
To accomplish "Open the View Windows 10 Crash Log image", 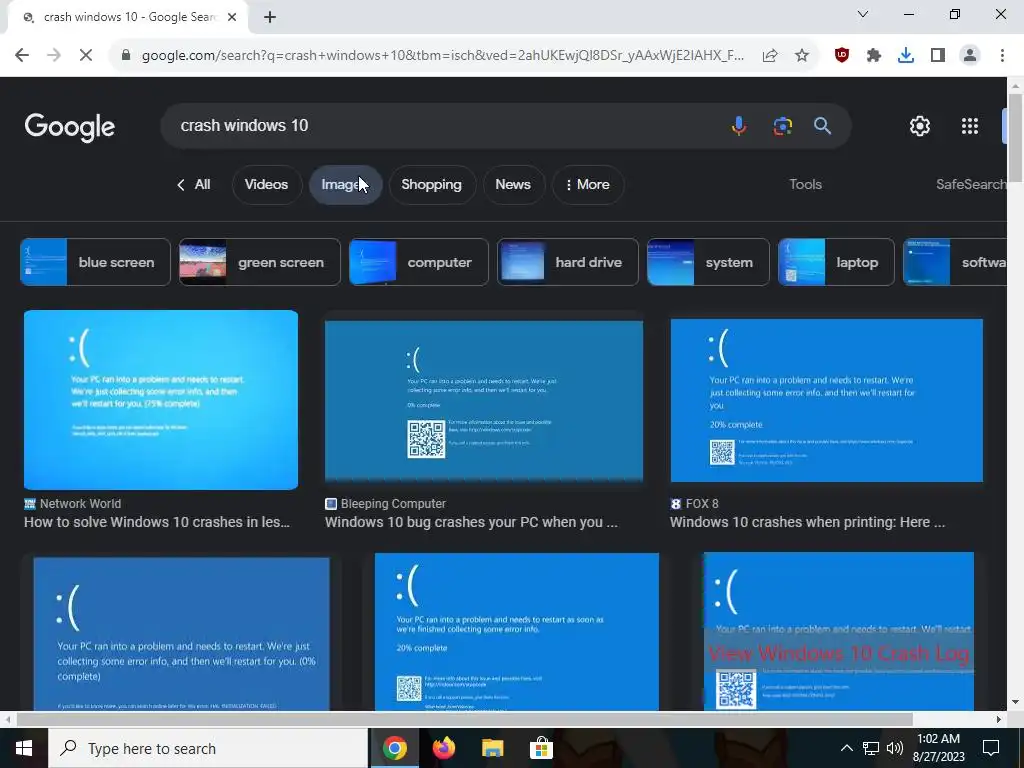I will coord(839,631).
